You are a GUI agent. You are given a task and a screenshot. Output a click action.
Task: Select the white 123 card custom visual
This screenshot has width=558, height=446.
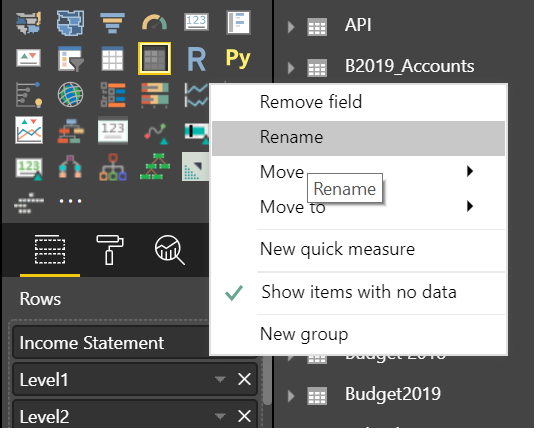tap(112, 130)
